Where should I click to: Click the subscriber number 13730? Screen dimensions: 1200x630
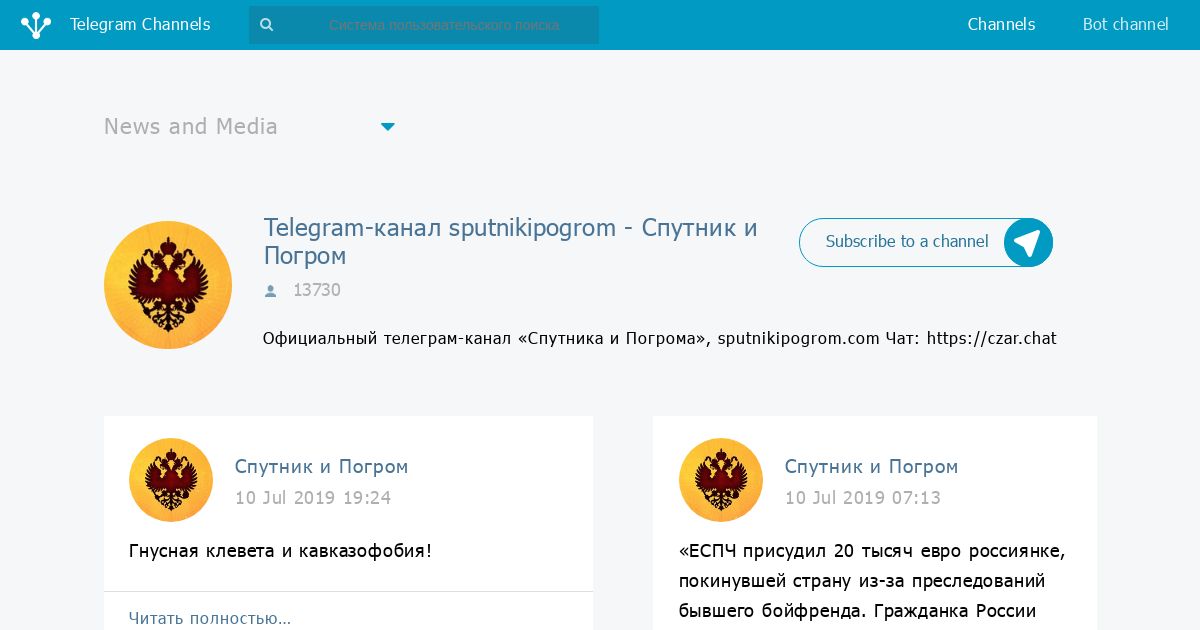(317, 290)
